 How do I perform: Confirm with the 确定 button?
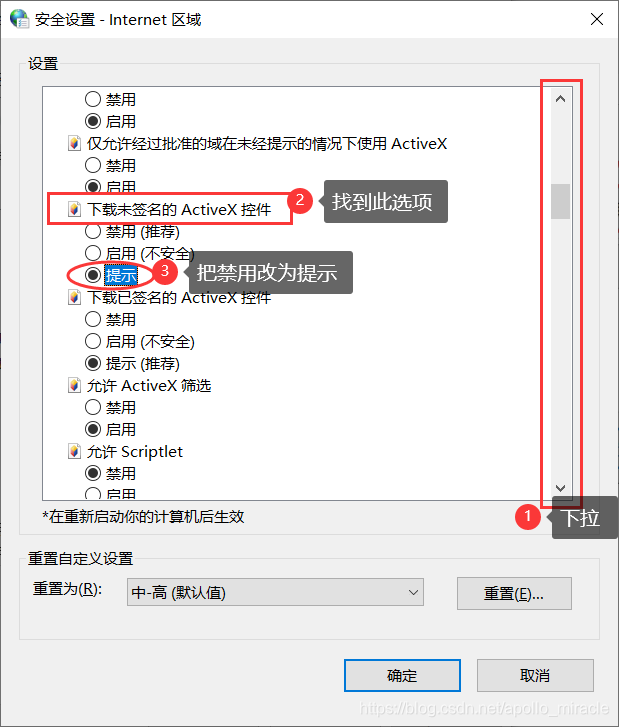402,676
